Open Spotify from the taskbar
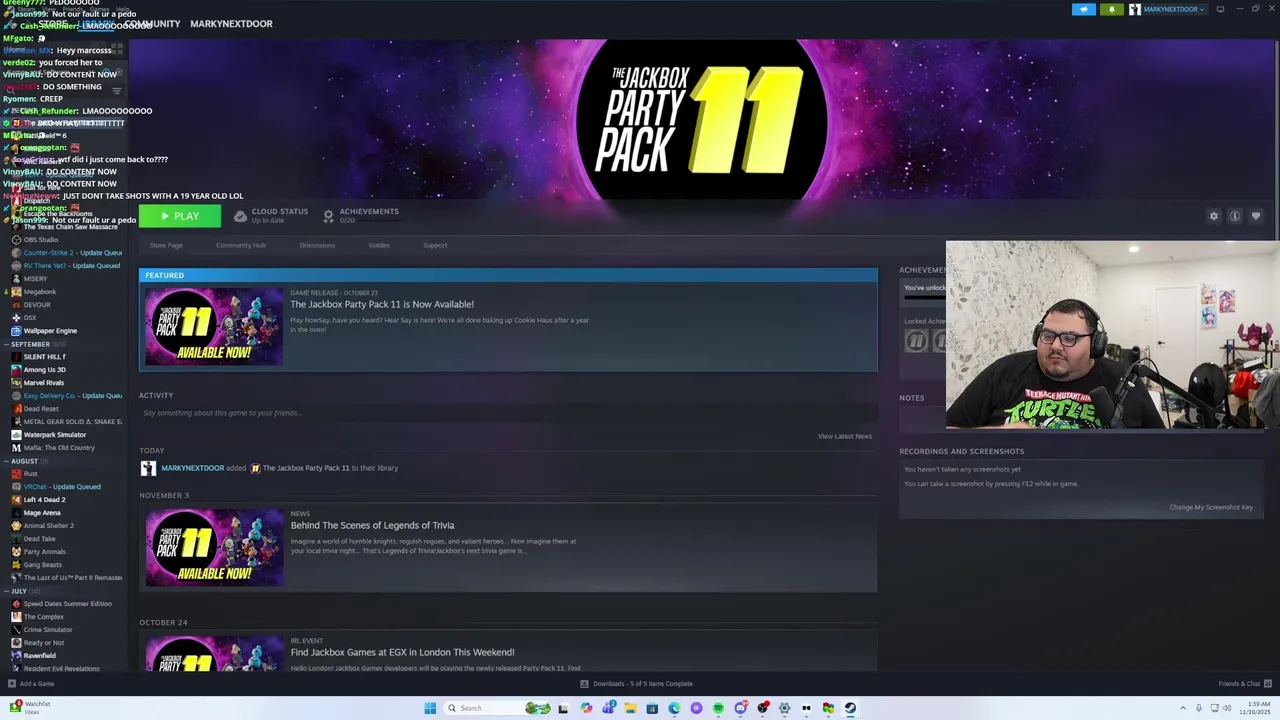The image size is (1280, 720). 718,708
